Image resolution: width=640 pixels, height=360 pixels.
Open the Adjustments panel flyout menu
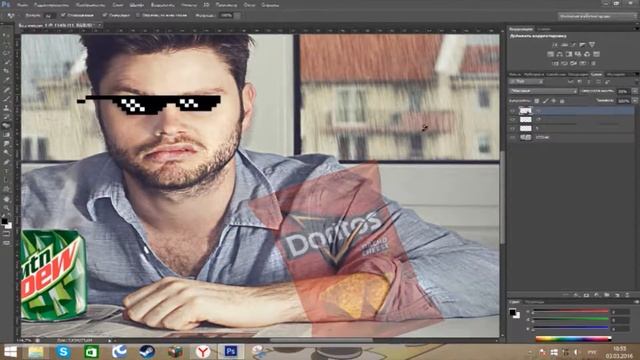tap(636, 29)
